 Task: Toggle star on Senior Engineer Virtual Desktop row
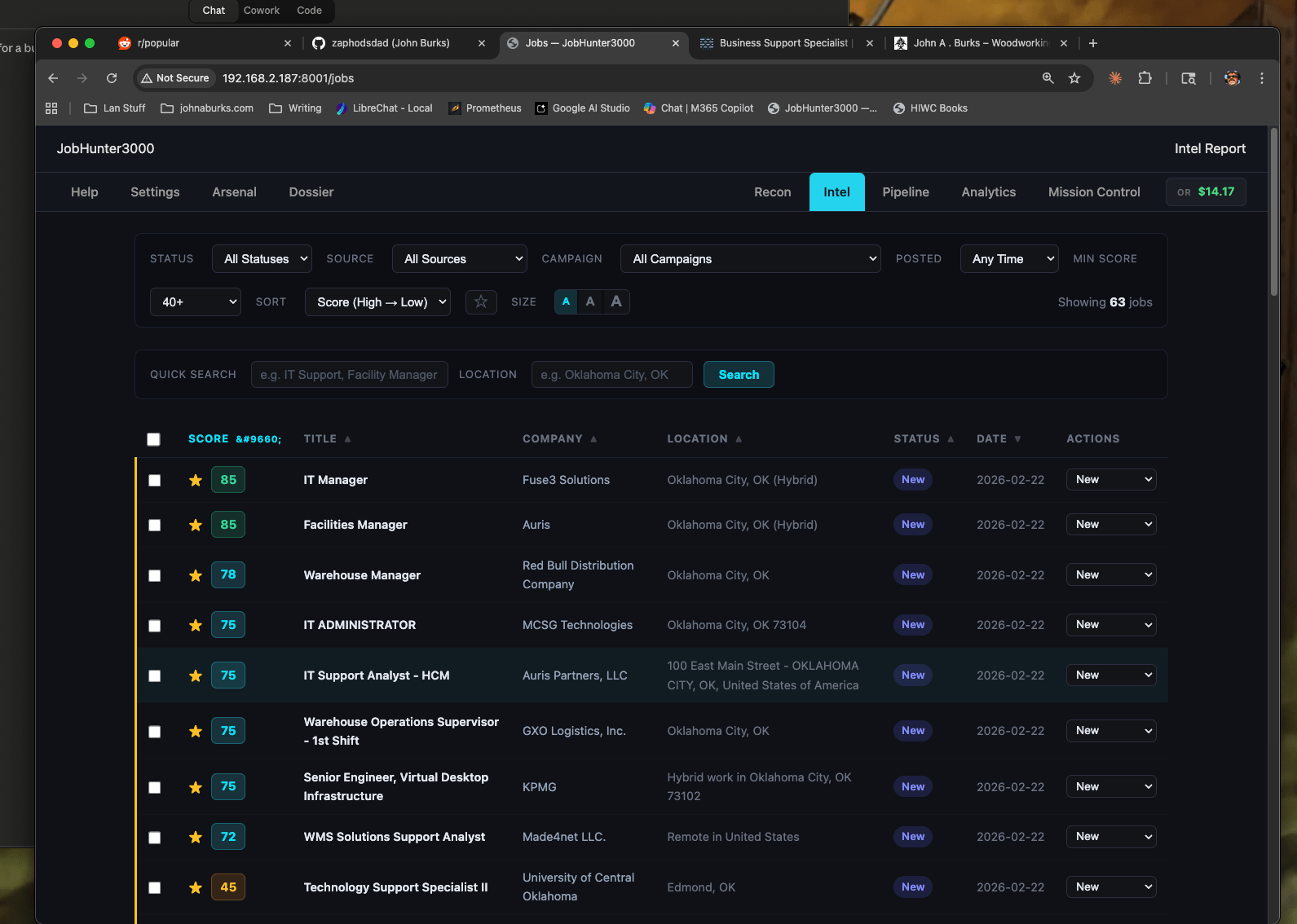[196, 787]
